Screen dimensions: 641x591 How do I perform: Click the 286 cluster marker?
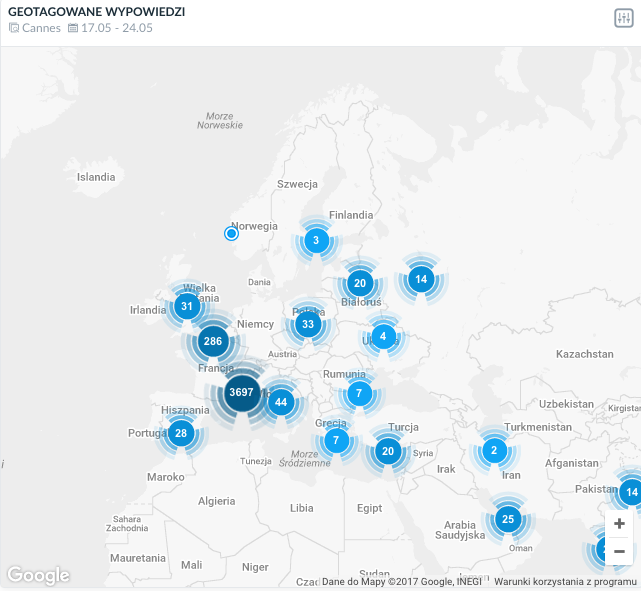click(x=213, y=342)
